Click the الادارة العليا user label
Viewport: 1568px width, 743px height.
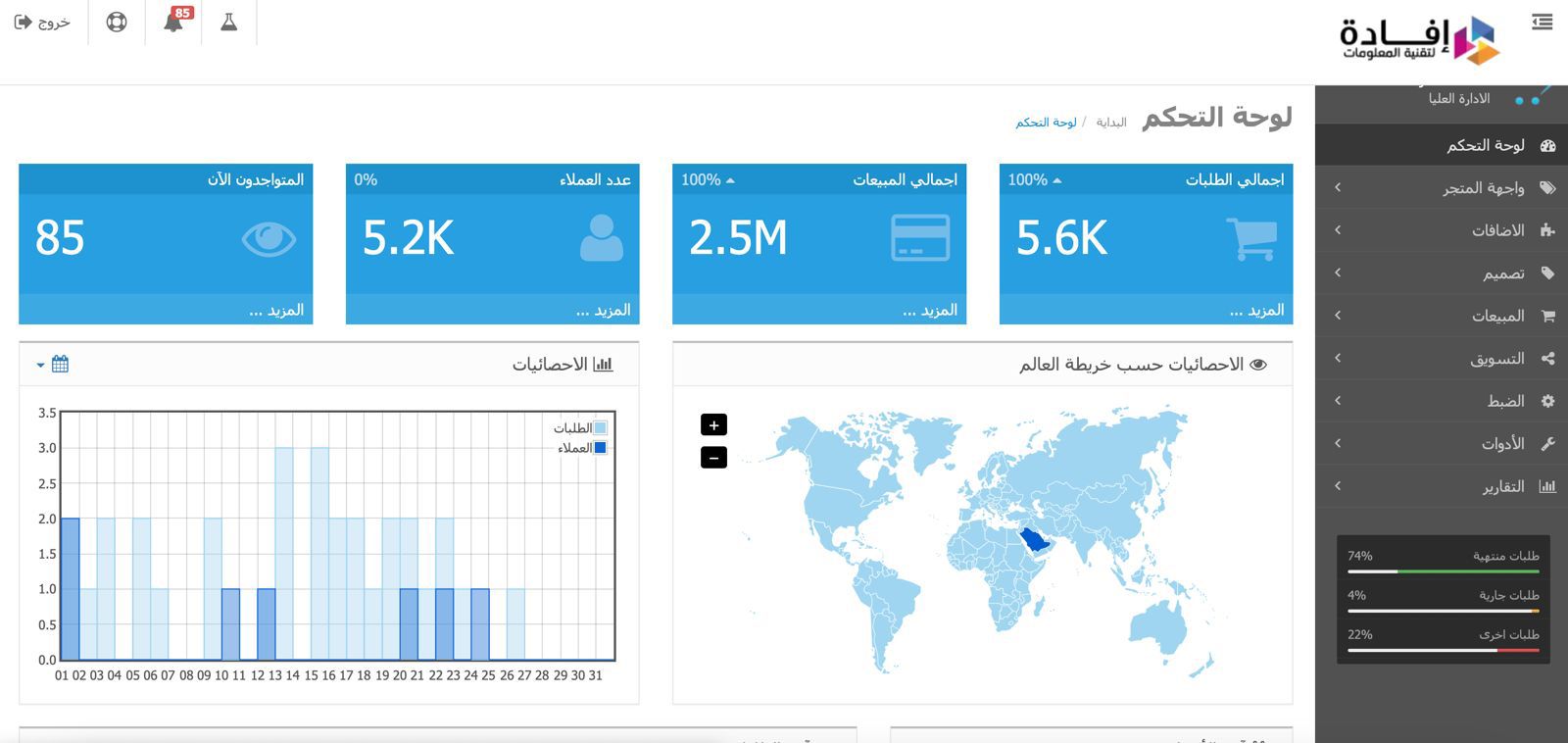point(1459,98)
